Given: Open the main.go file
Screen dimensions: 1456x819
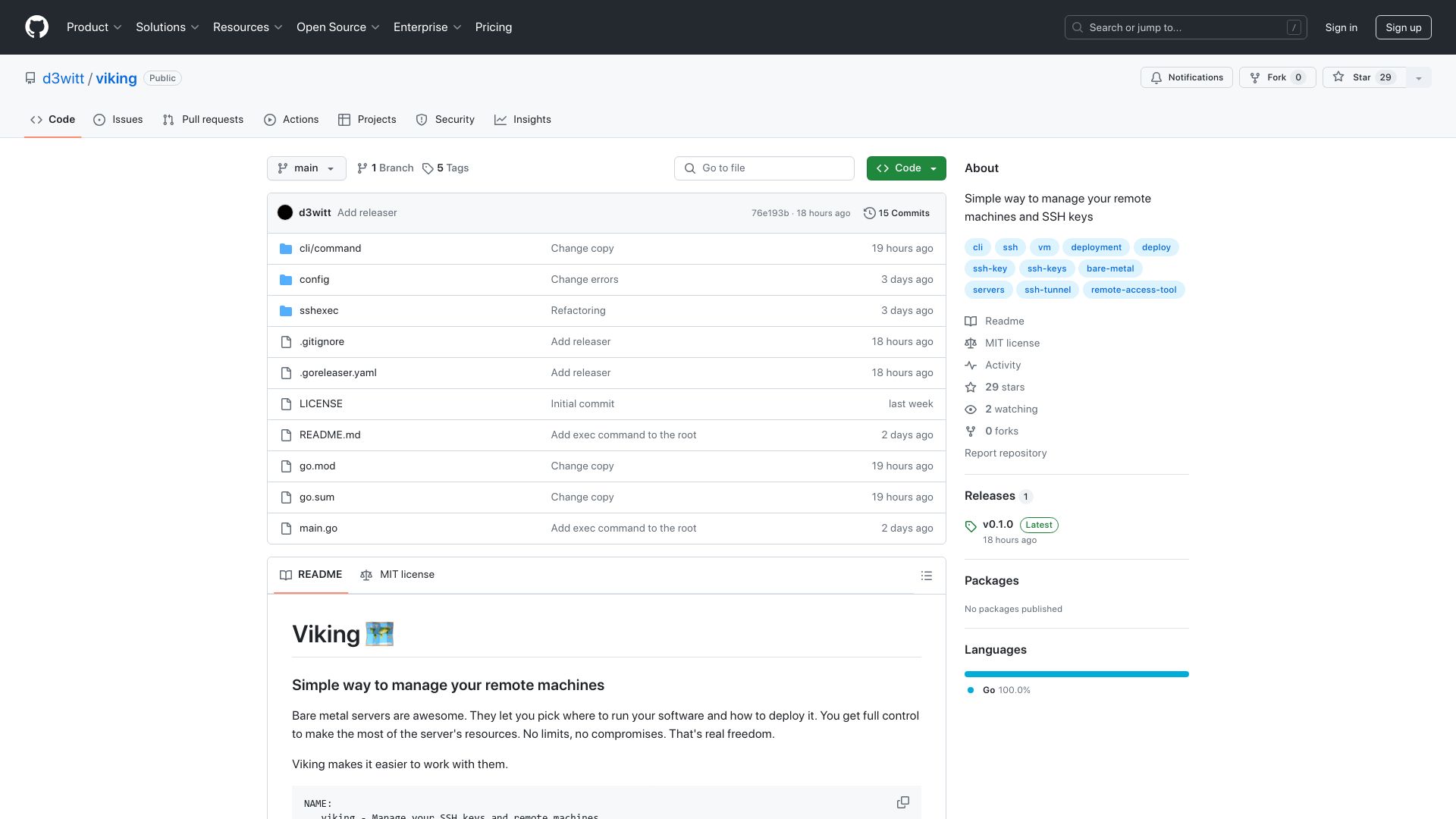Looking at the screenshot, I should 318,529.
